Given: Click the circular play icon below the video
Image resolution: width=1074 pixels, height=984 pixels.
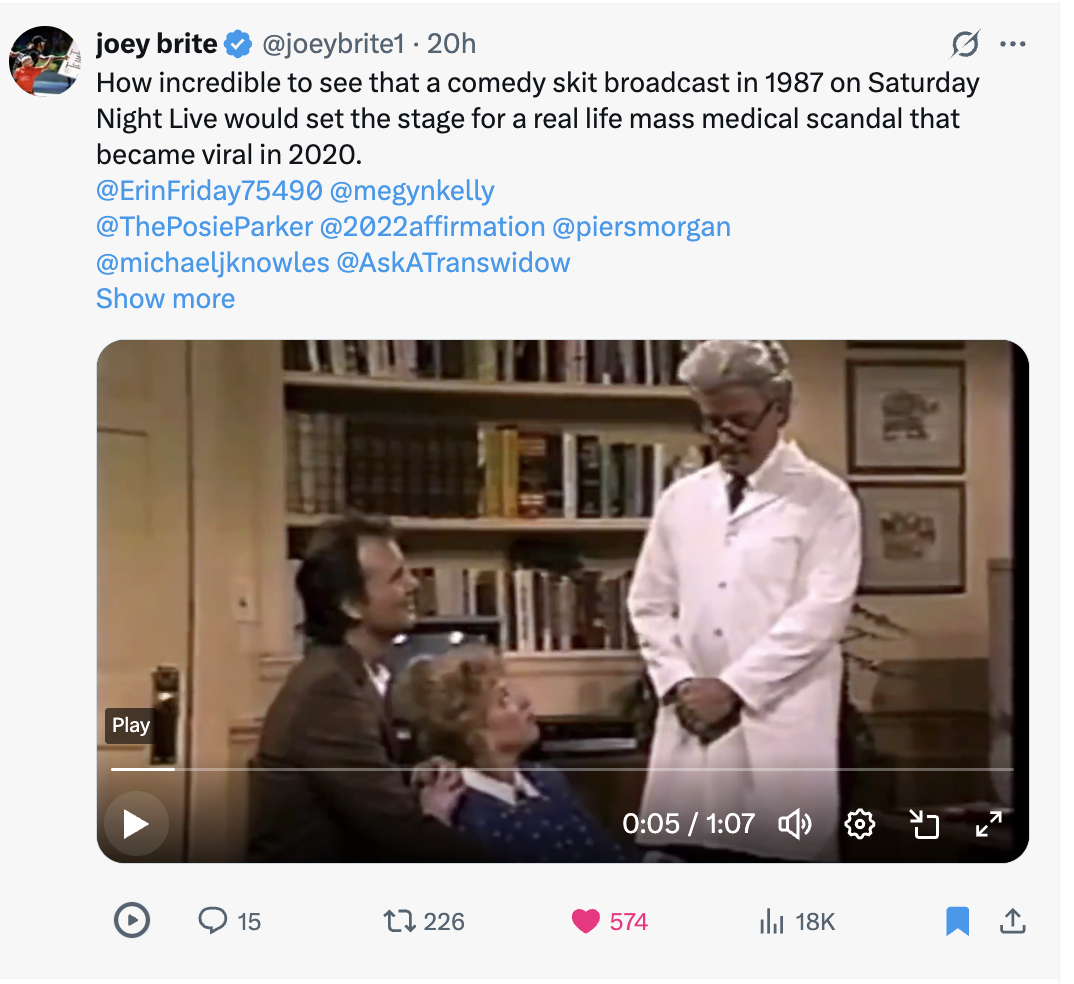Looking at the screenshot, I should (x=132, y=920).
